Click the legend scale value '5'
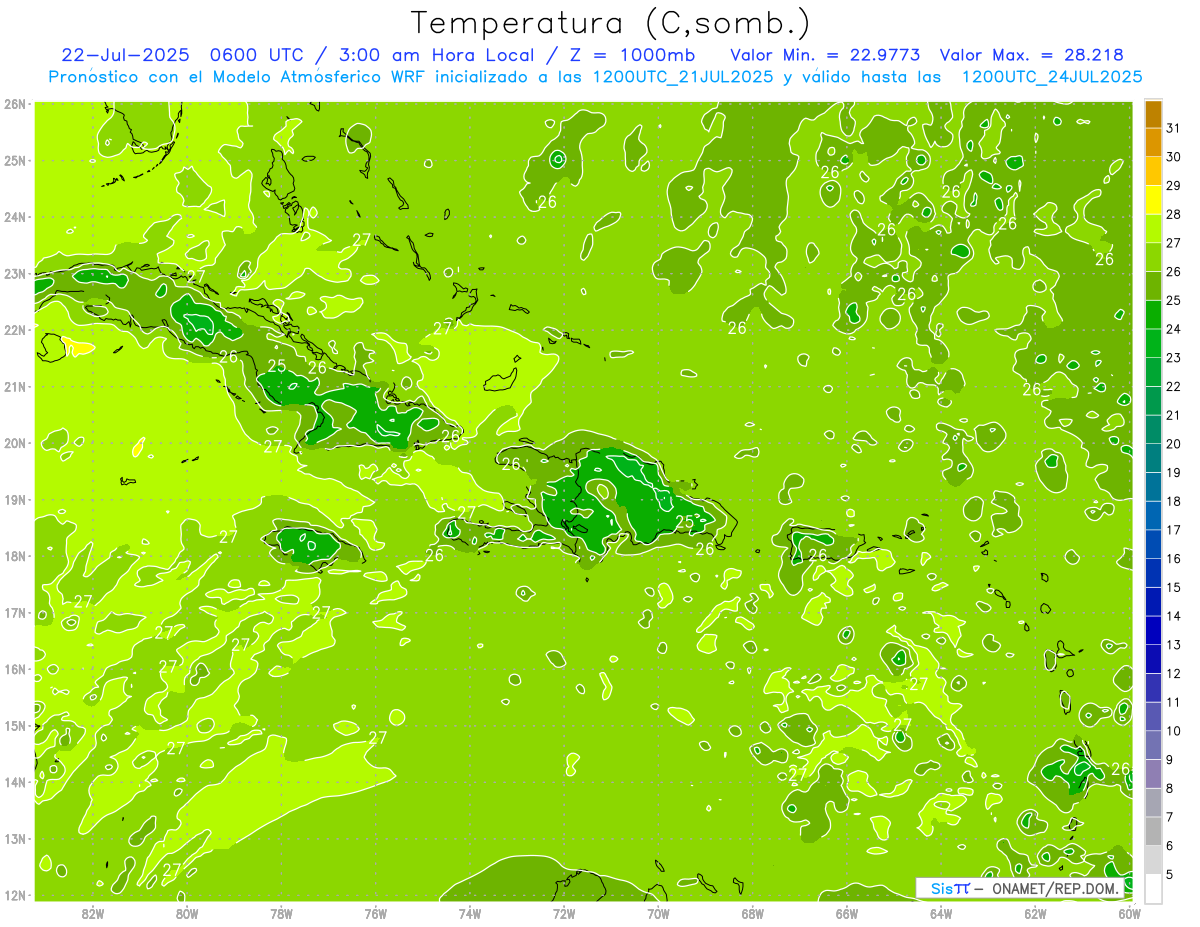Screen dimensions: 1200x927 tap(1170, 873)
